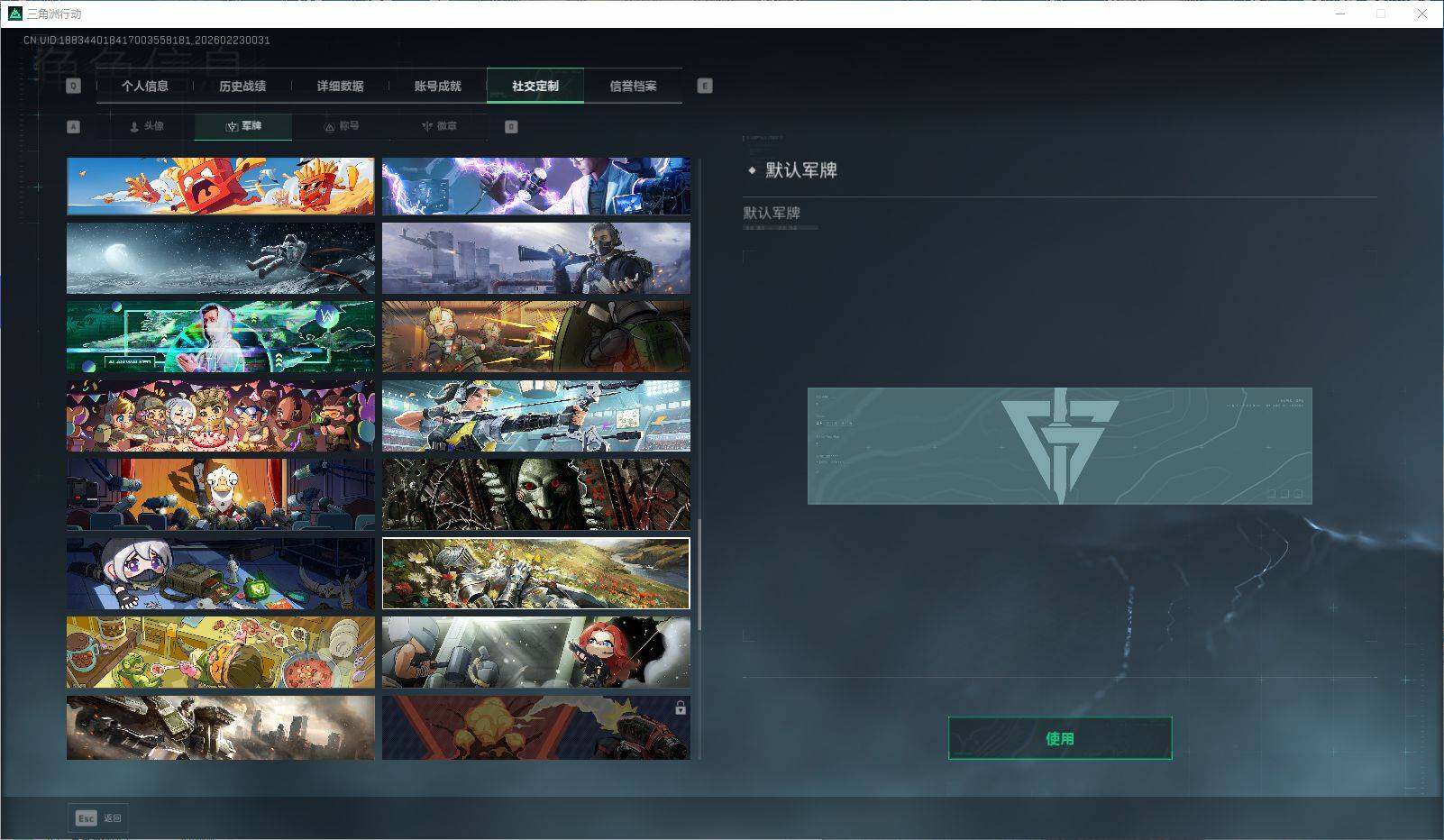1444x840 pixels.
Task: Select the purple lightning scientist dog tag
Action: point(536,187)
